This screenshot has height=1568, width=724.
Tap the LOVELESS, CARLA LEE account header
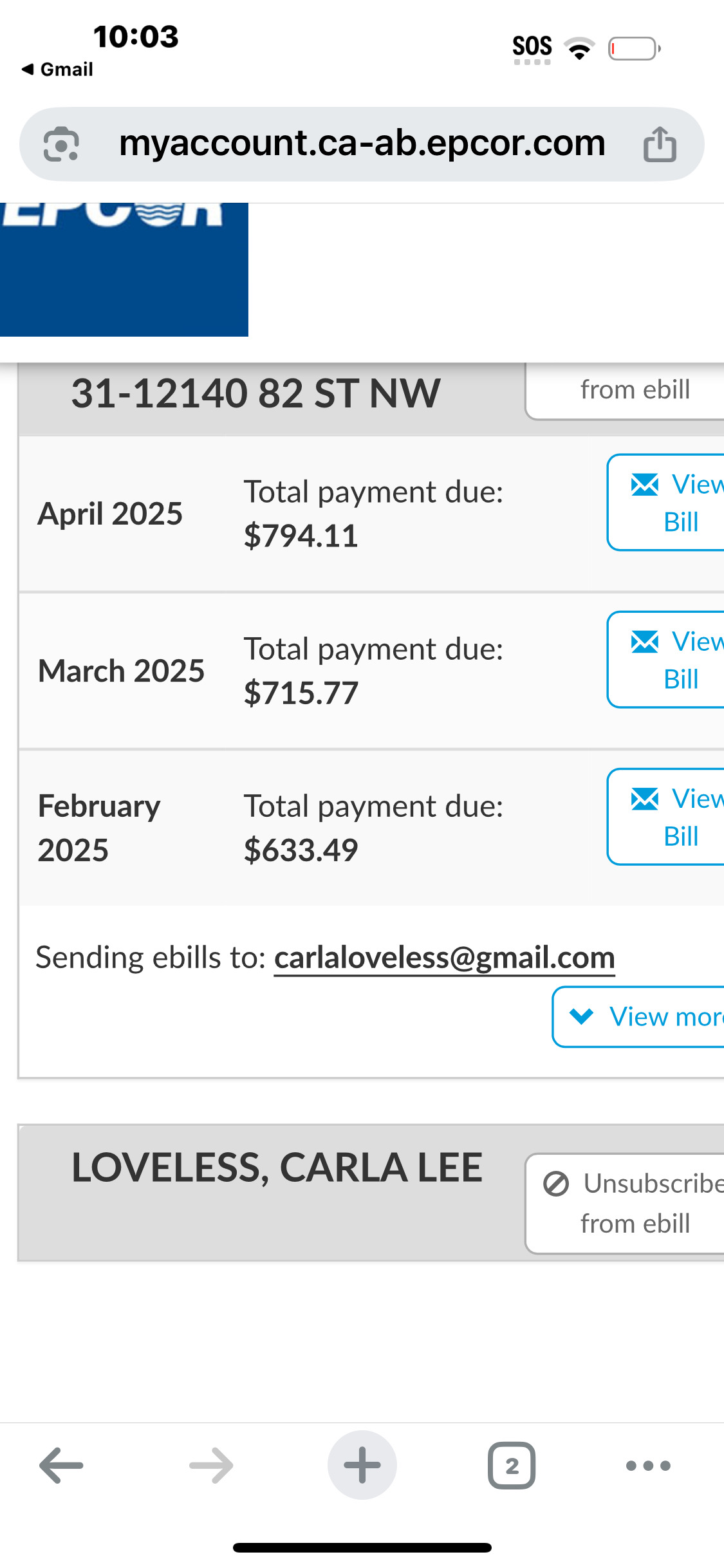tap(277, 1168)
